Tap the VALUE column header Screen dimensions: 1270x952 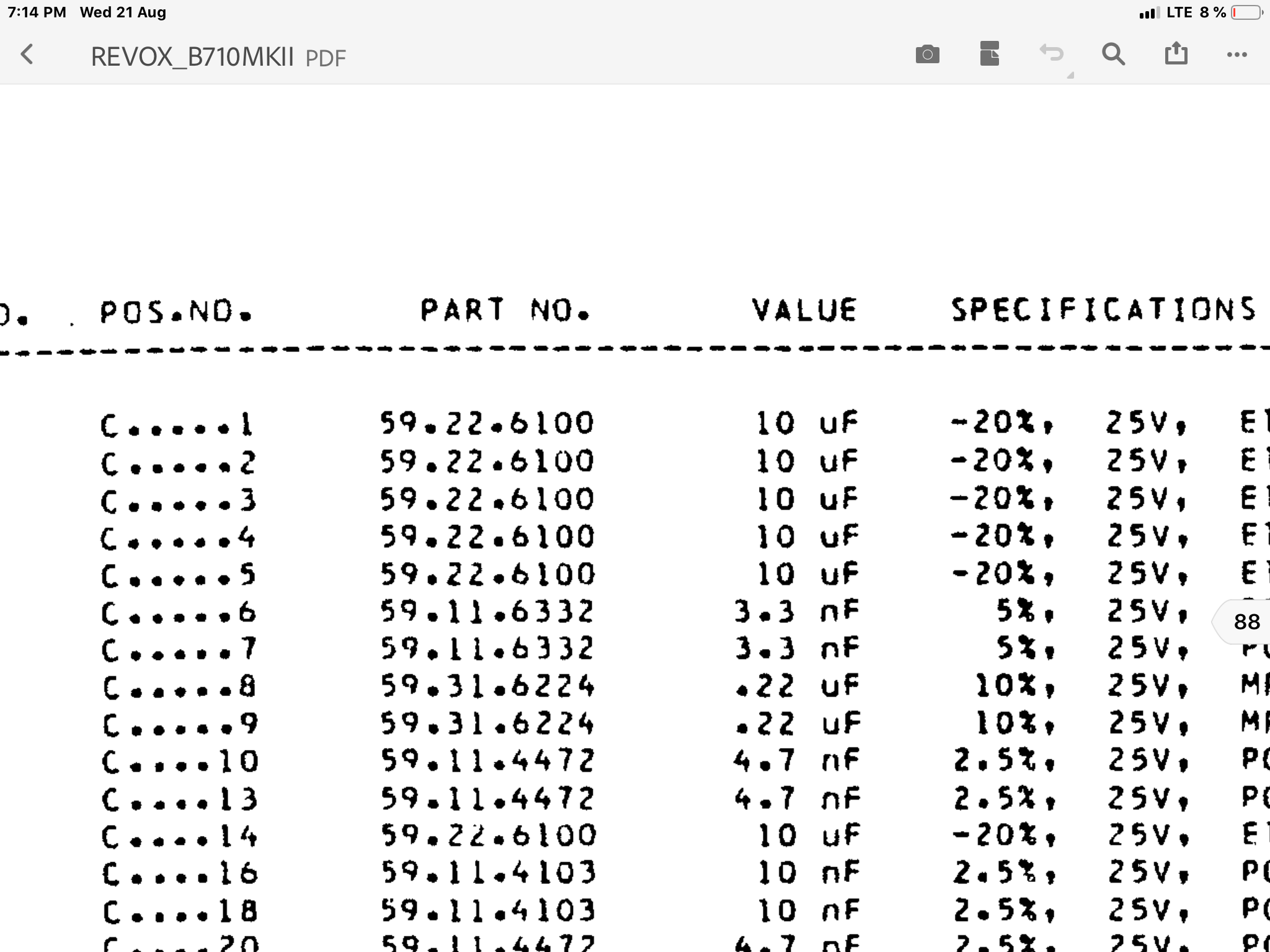pyautogui.click(x=804, y=310)
